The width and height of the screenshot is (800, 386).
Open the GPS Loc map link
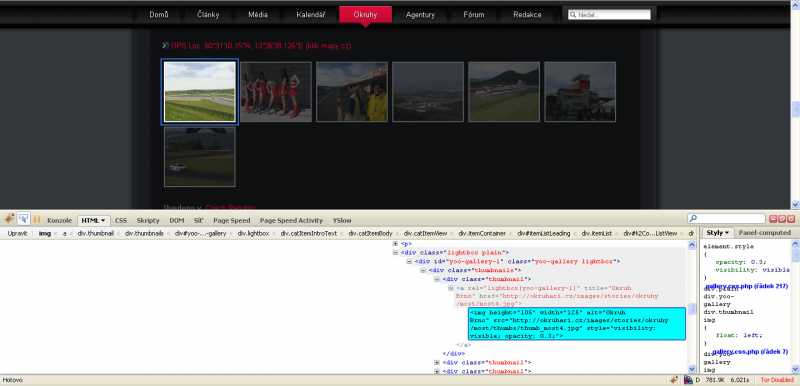261,45
